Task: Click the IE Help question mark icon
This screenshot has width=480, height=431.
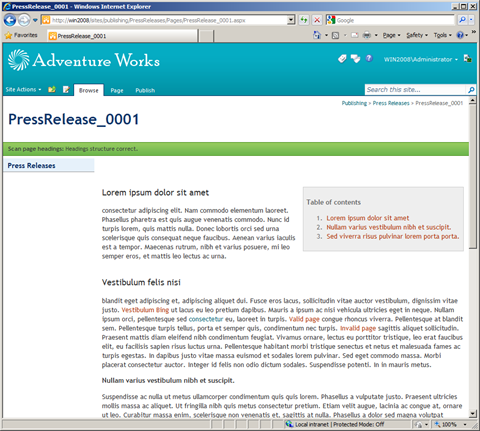Action: point(460,35)
